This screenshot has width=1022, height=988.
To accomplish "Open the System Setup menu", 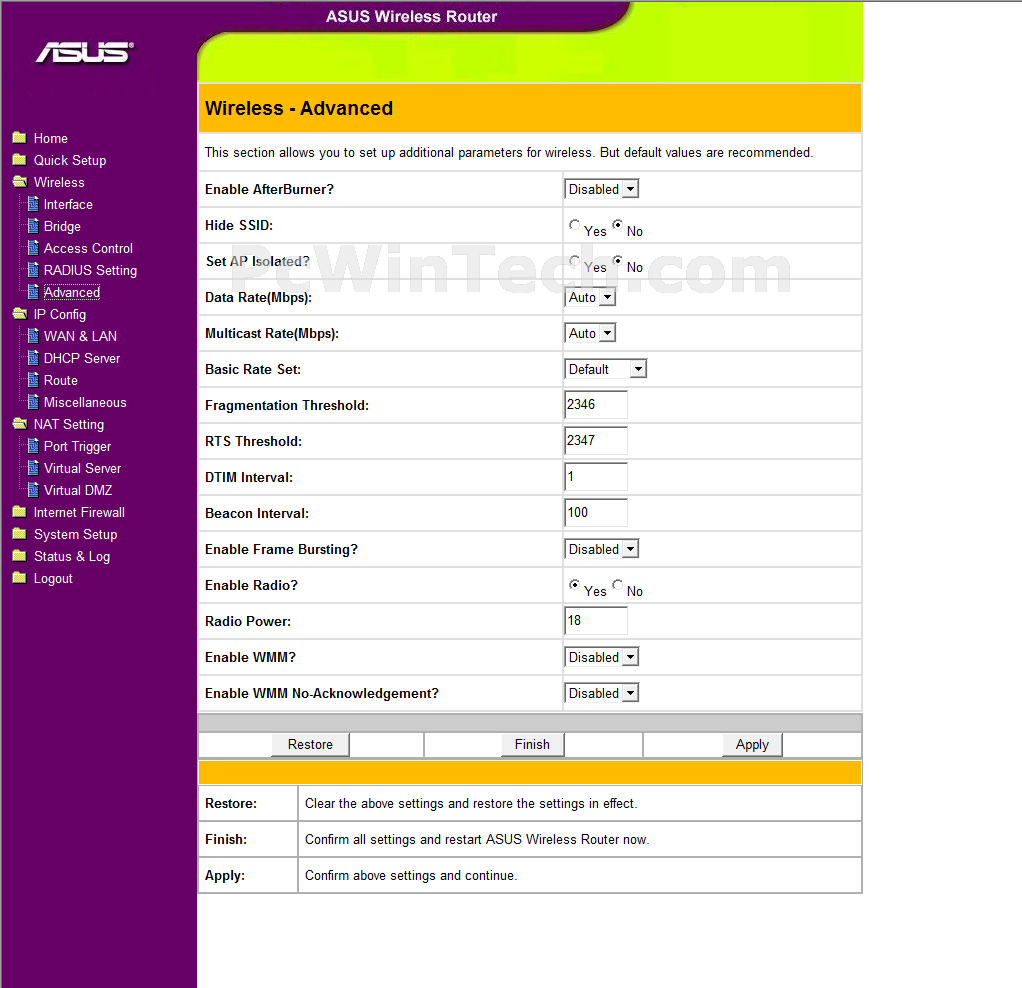I will point(76,534).
